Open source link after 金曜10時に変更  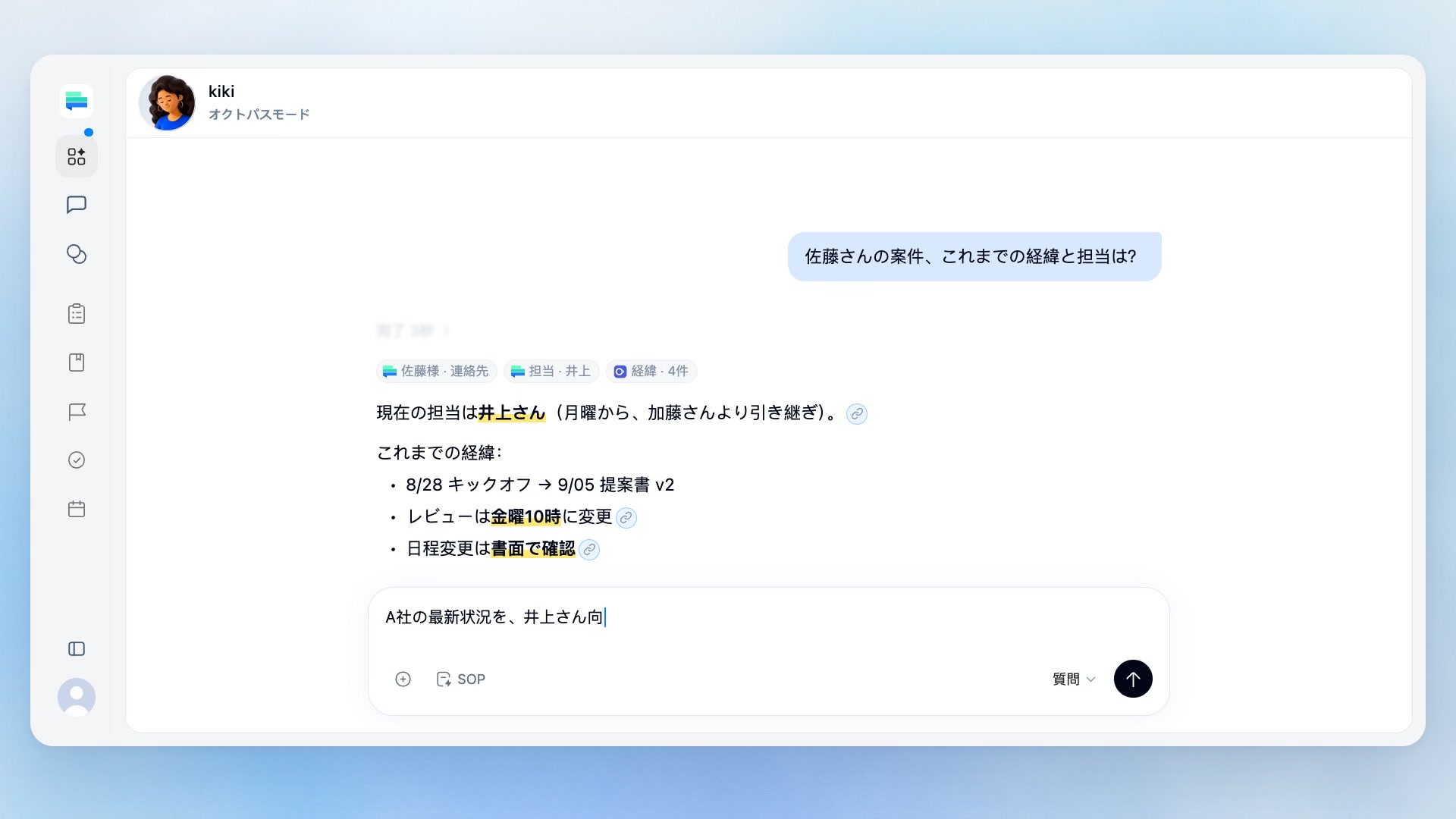[626, 518]
